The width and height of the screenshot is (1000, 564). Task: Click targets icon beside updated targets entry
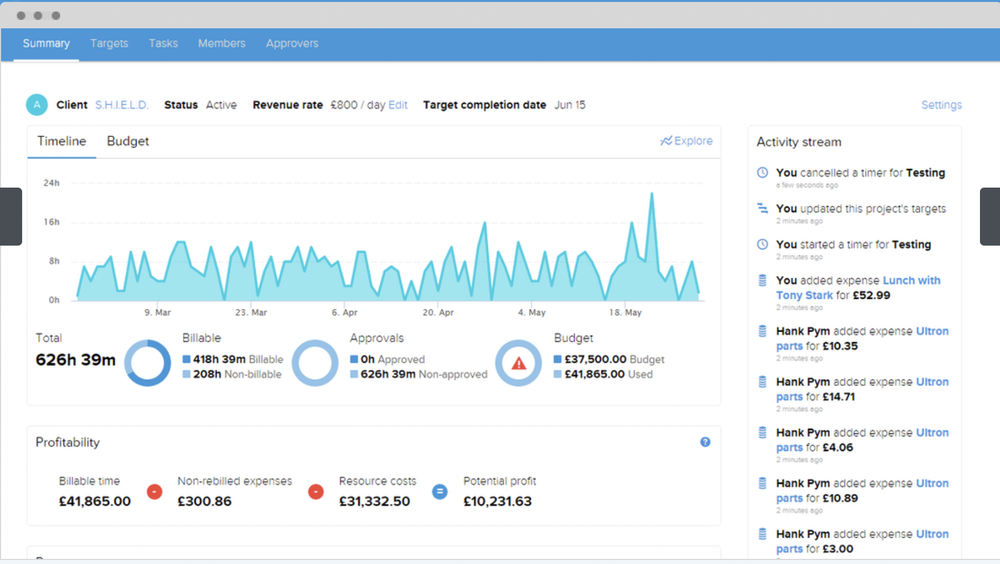(762, 208)
